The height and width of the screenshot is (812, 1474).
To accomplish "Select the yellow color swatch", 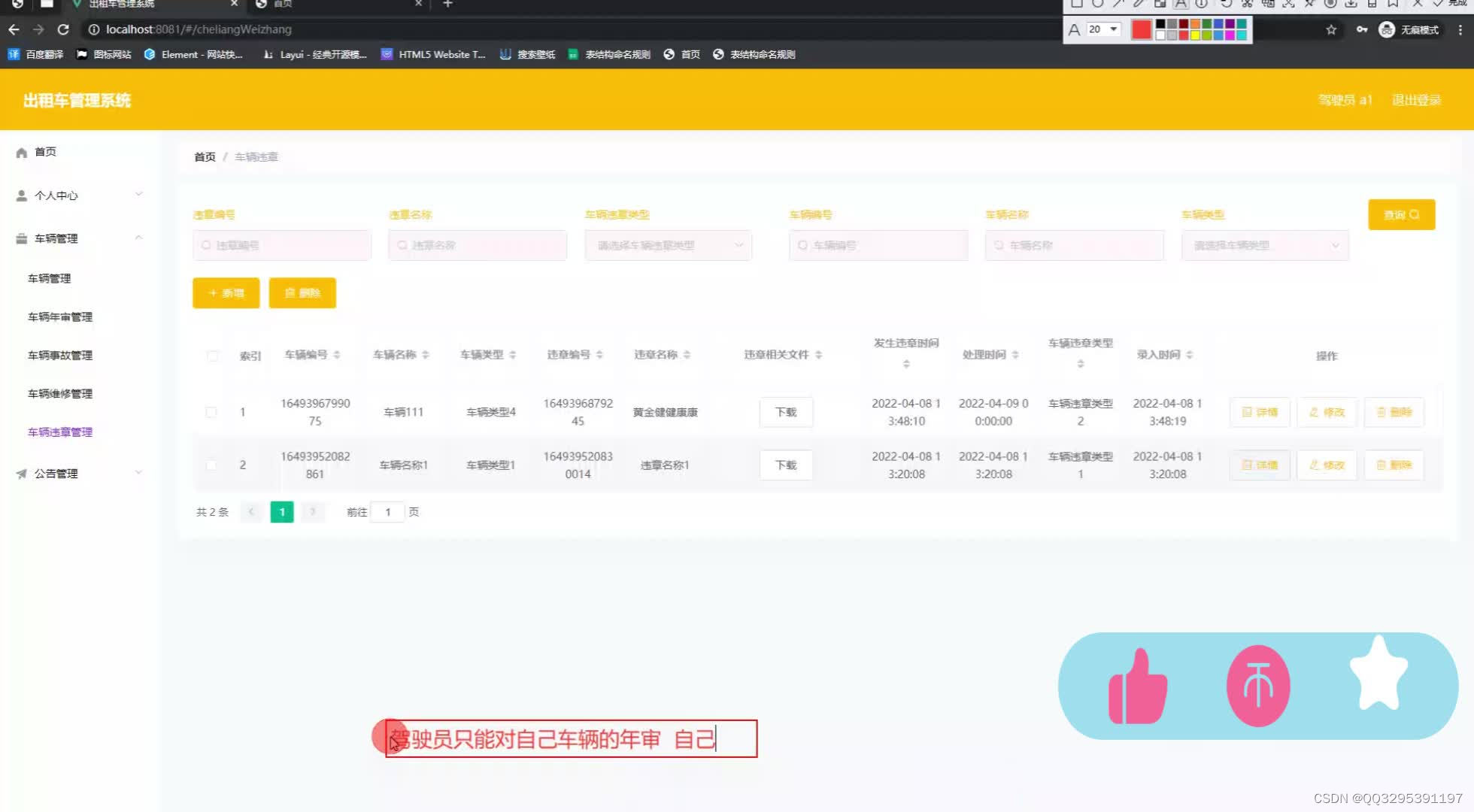I will (x=1195, y=35).
